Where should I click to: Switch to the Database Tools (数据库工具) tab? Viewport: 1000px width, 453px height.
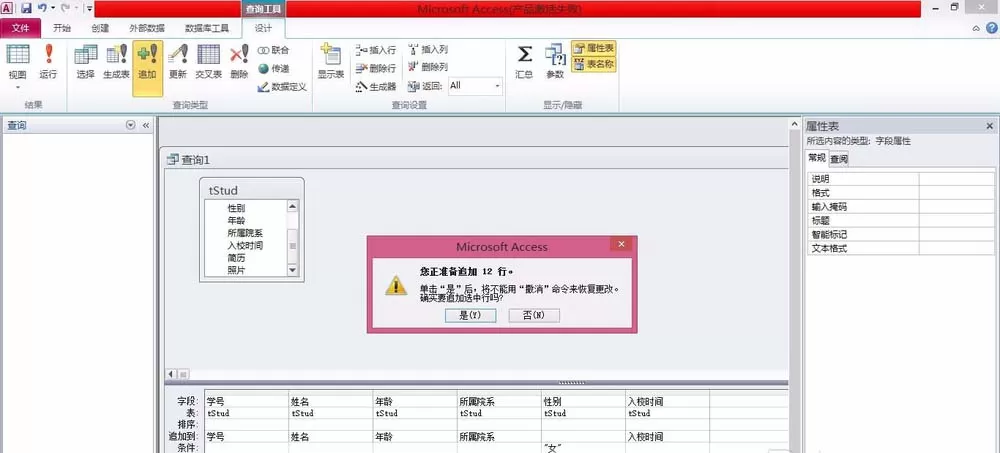point(207,28)
